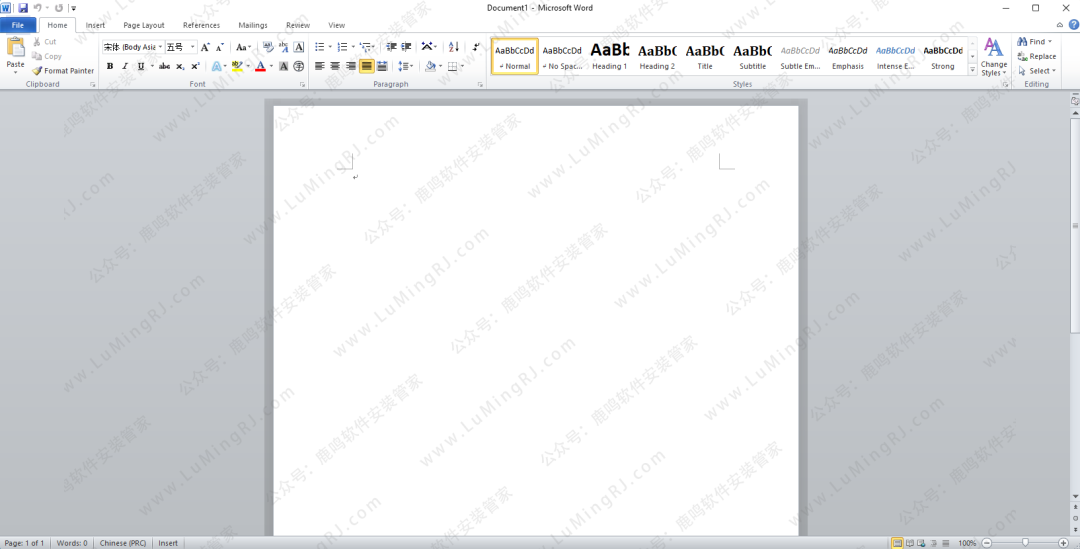This screenshot has width=1080, height=549.
Task: Click the Format Painter tool
Action: pyautogui.click(x=63, y=71)
